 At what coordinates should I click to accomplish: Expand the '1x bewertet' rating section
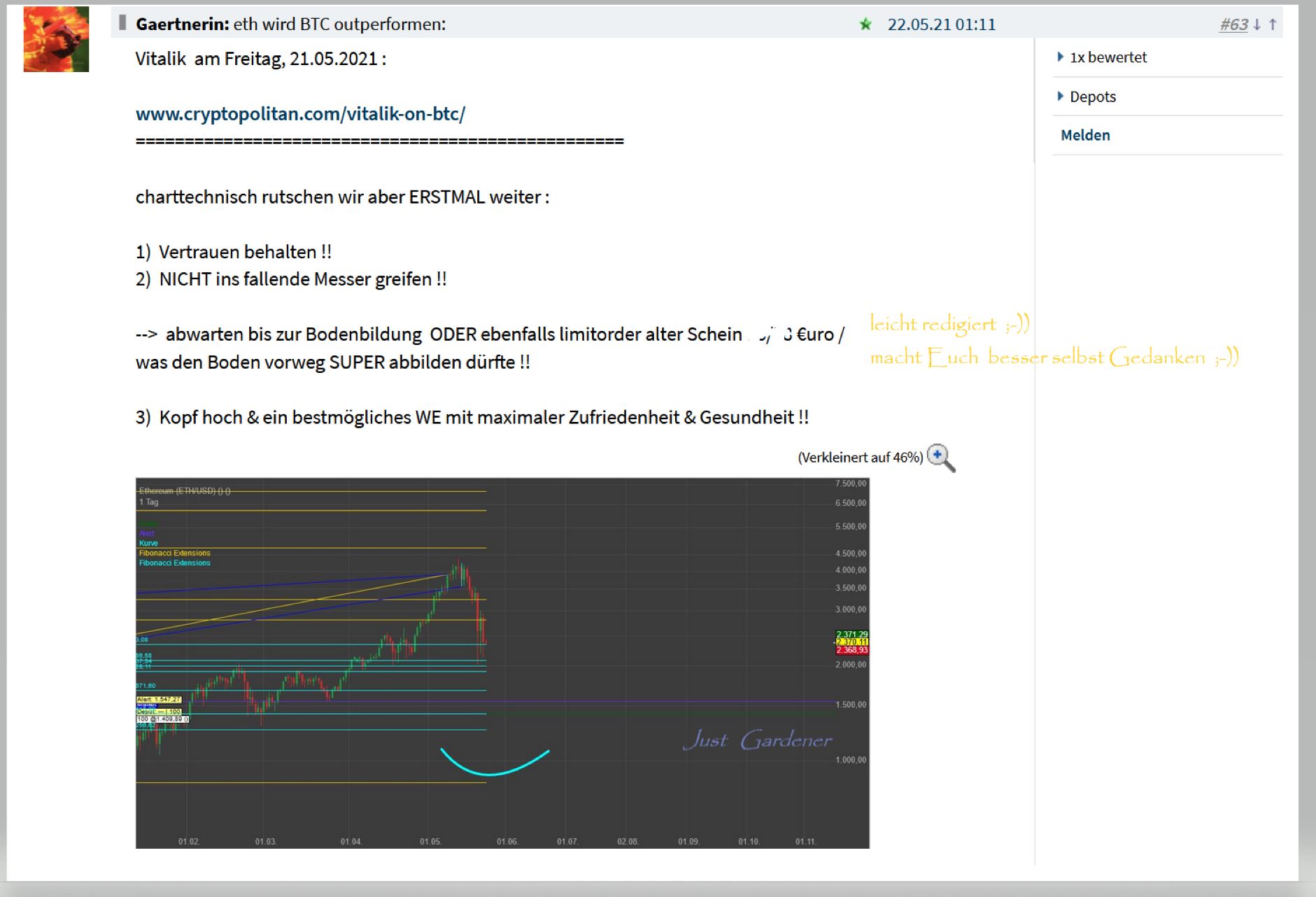[x=1108, y=57]
